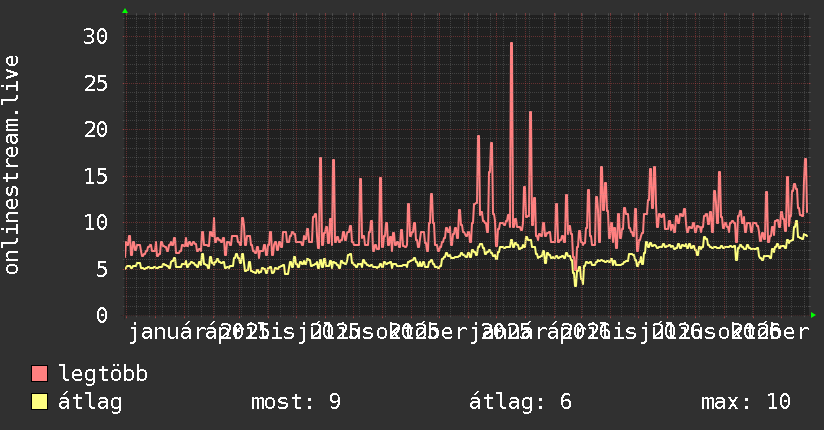Click the y-axis label 10
The image size is (824, 430).
click(96, 222)
